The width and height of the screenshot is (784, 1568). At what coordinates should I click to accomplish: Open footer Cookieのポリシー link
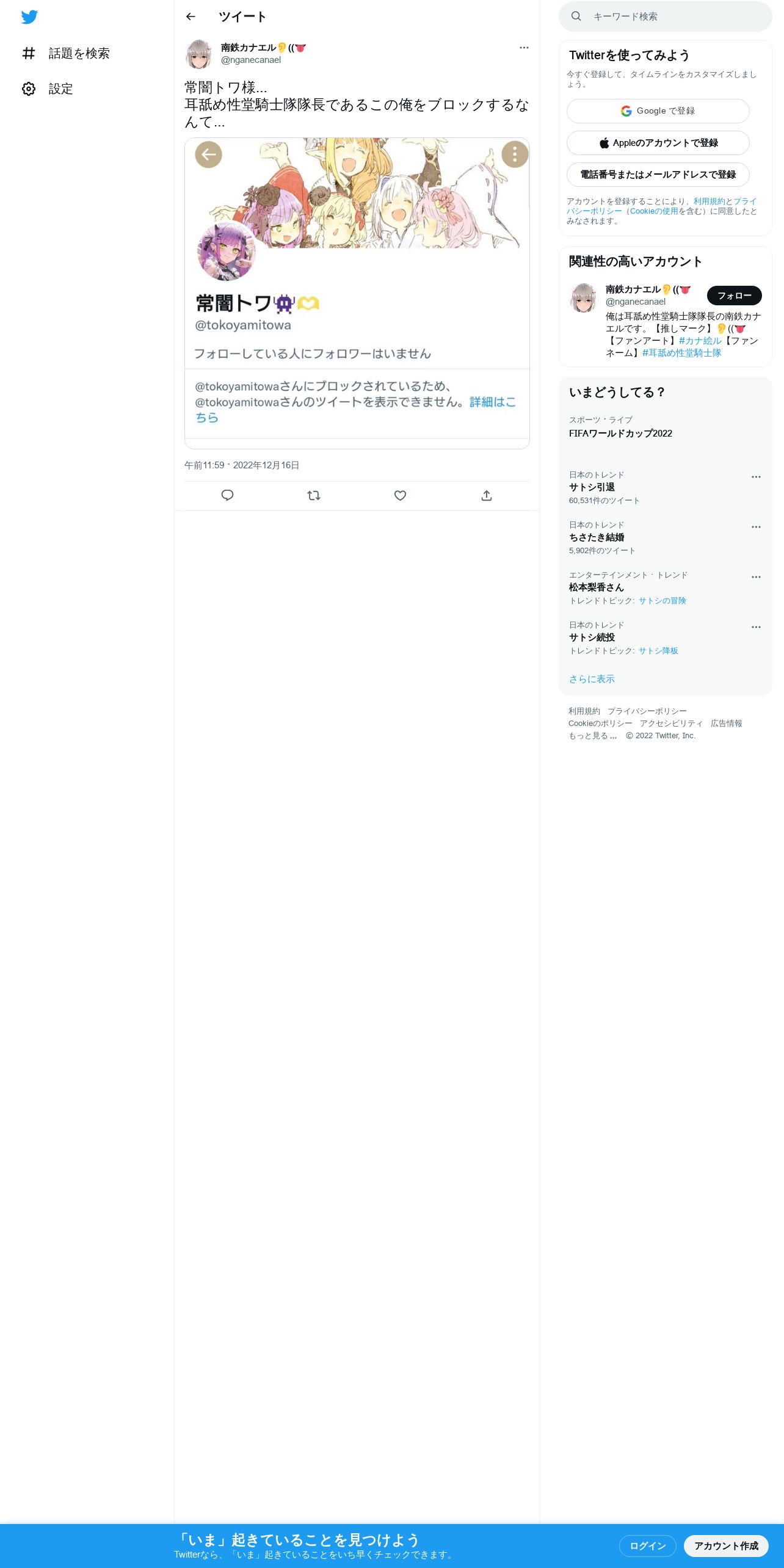pyautogui.click(x=600, y=724)
